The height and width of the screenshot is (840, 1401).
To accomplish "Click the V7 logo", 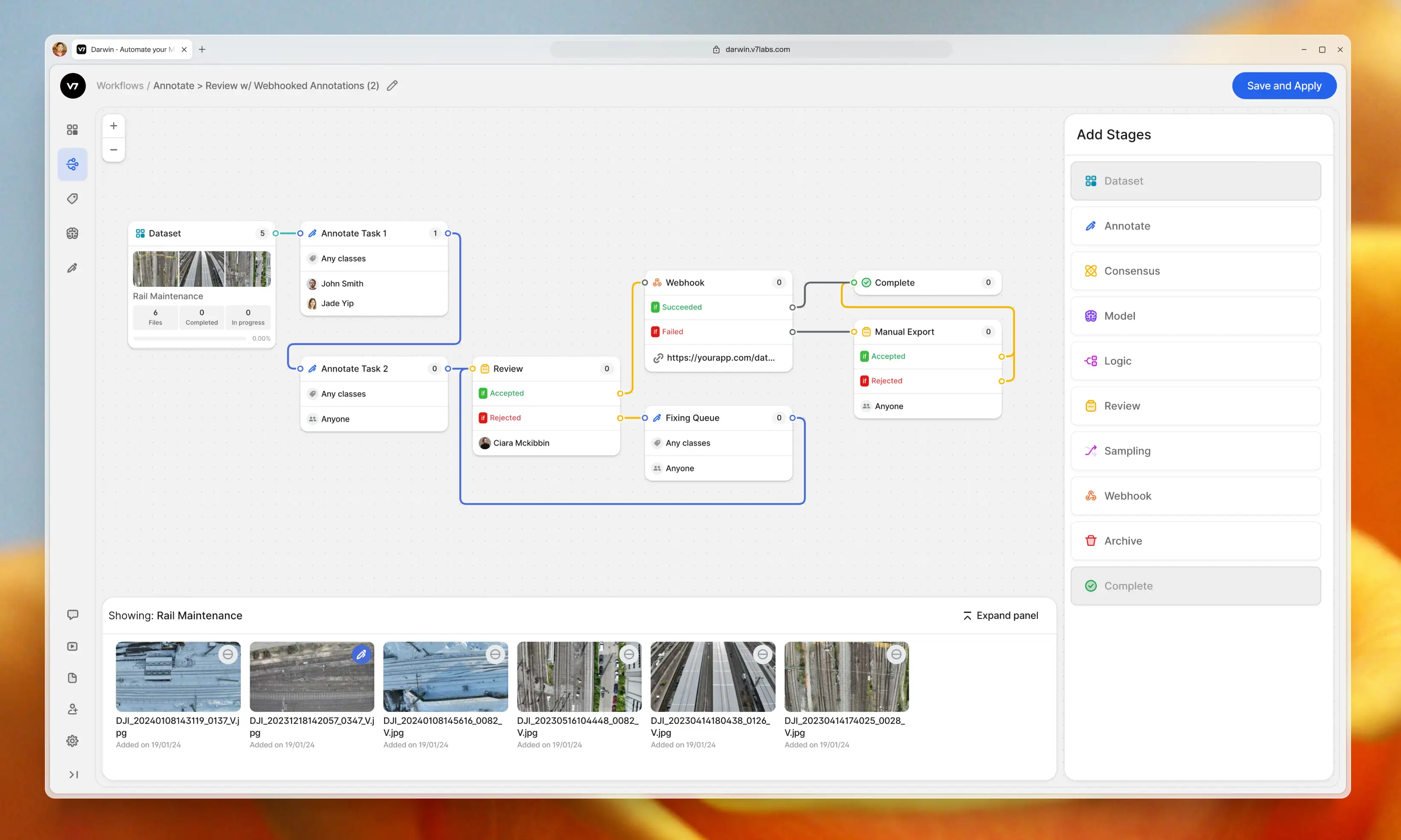I will pyautogui.click(x=73, y=85).
